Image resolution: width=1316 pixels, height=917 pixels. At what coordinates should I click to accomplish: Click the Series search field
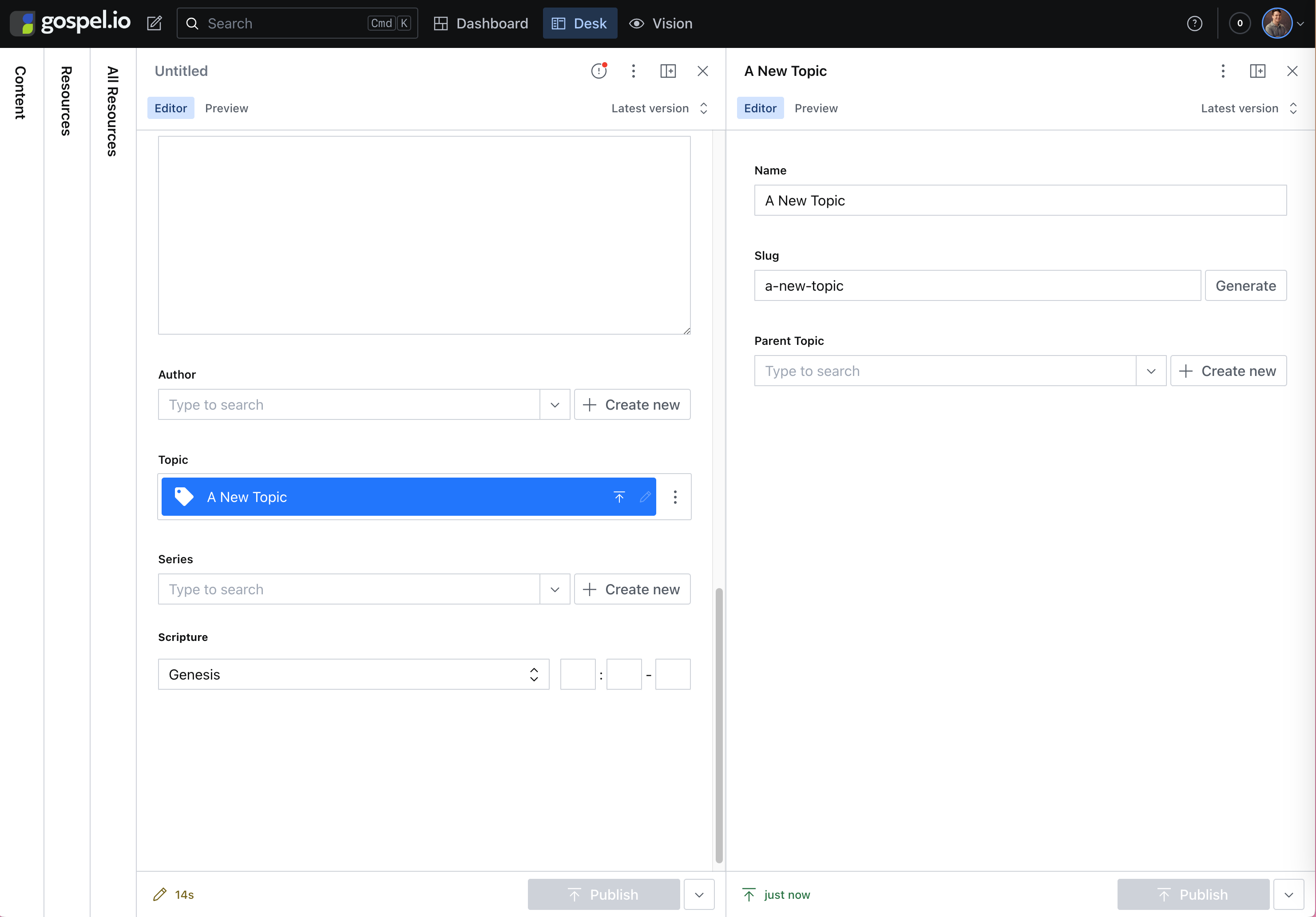click(x=349, y=589)
